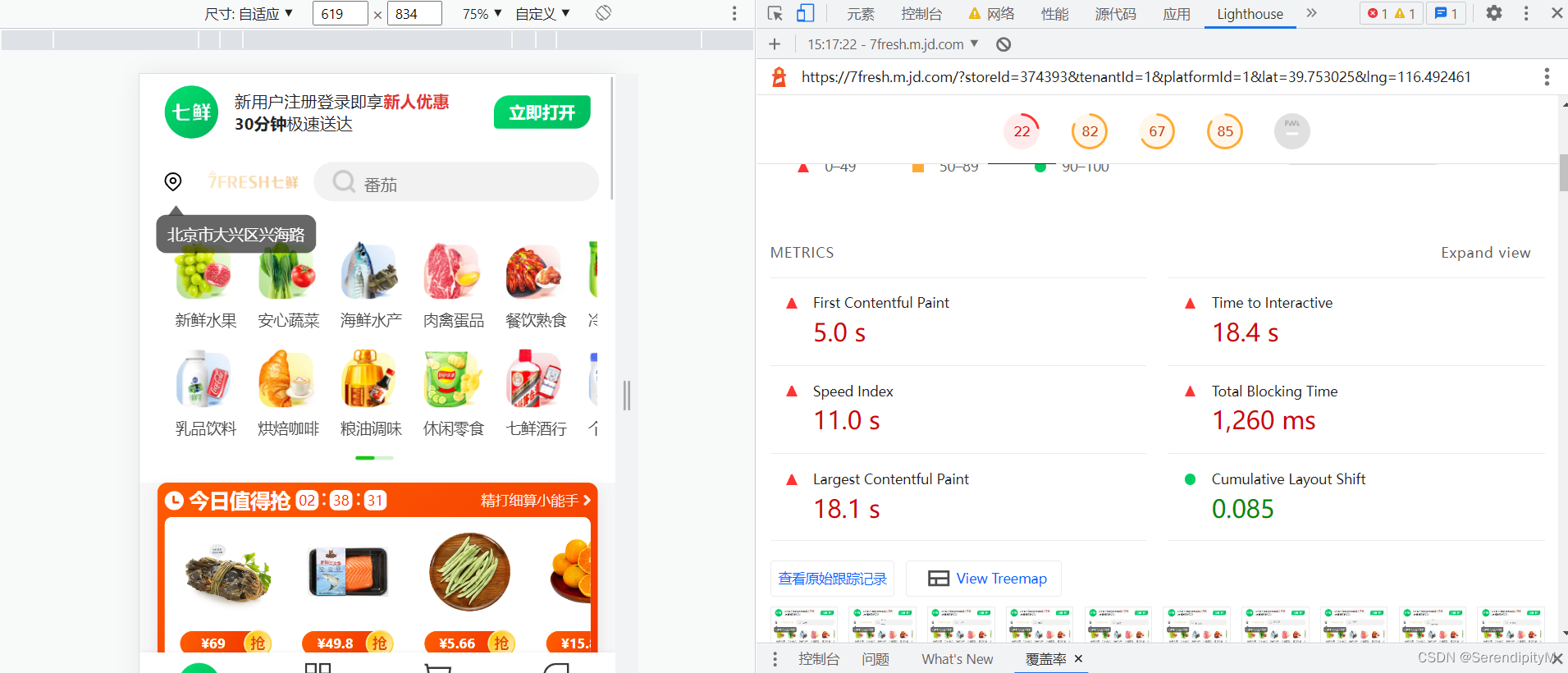Open Lighthouse report tools menu

pyautogui.click(x=1547, y=77)
